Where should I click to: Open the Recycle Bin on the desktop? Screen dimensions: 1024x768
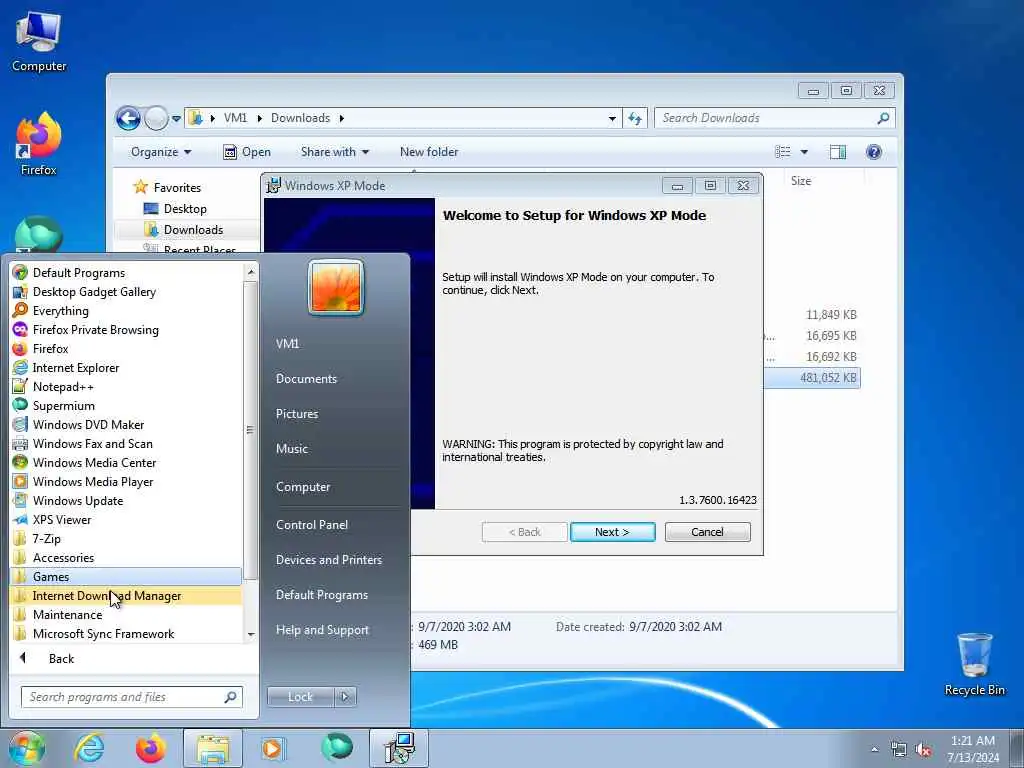point(974,664)
